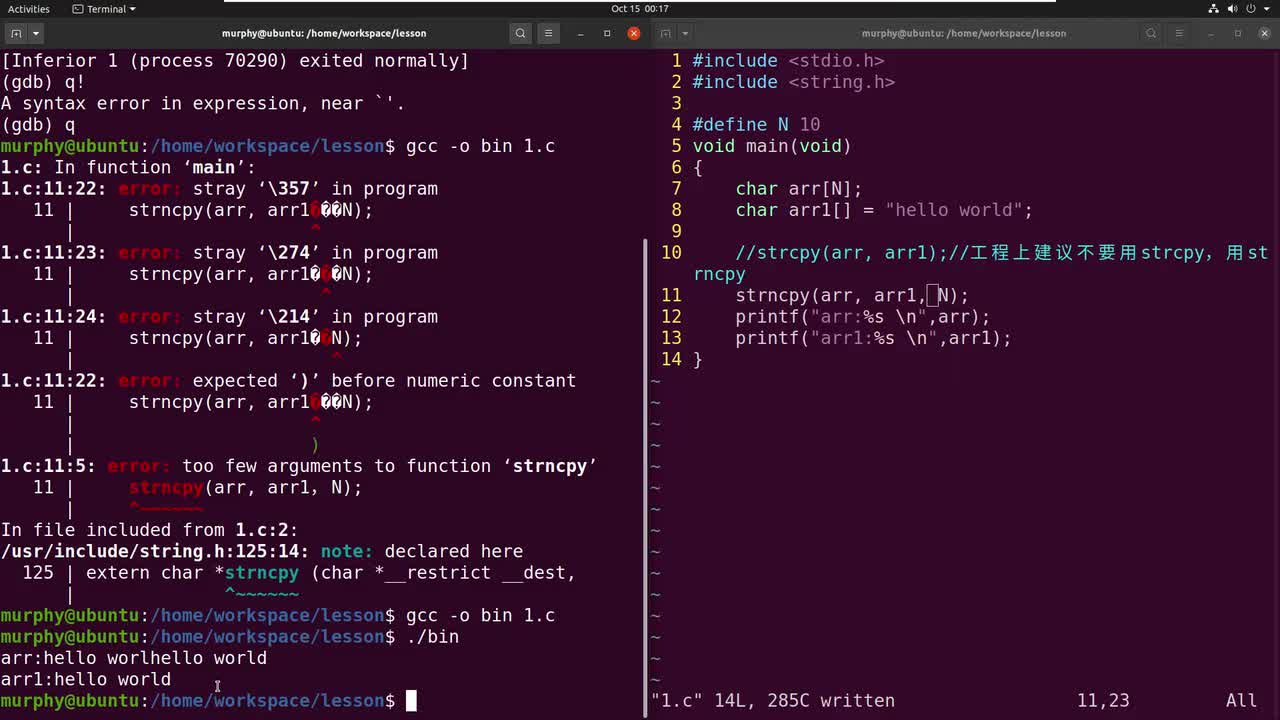Click 'char arr1[] = "hello world";' line
This screenshot has height=720, width=1280.
tap(884, 210)
